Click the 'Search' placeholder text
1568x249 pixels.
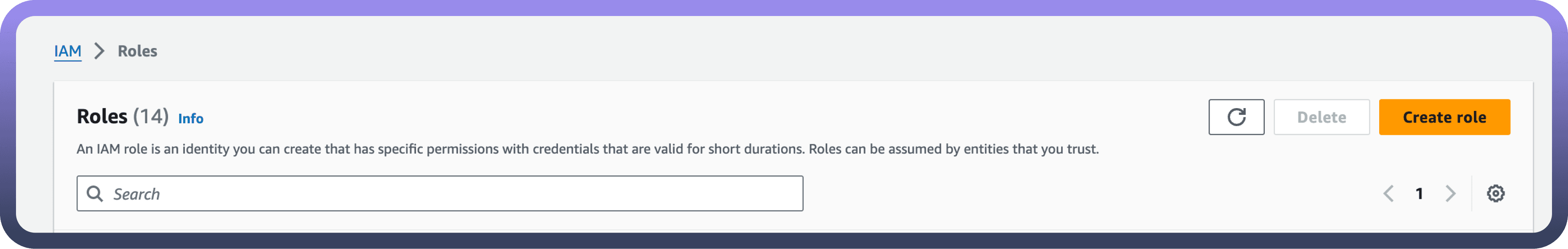point(136,194)
